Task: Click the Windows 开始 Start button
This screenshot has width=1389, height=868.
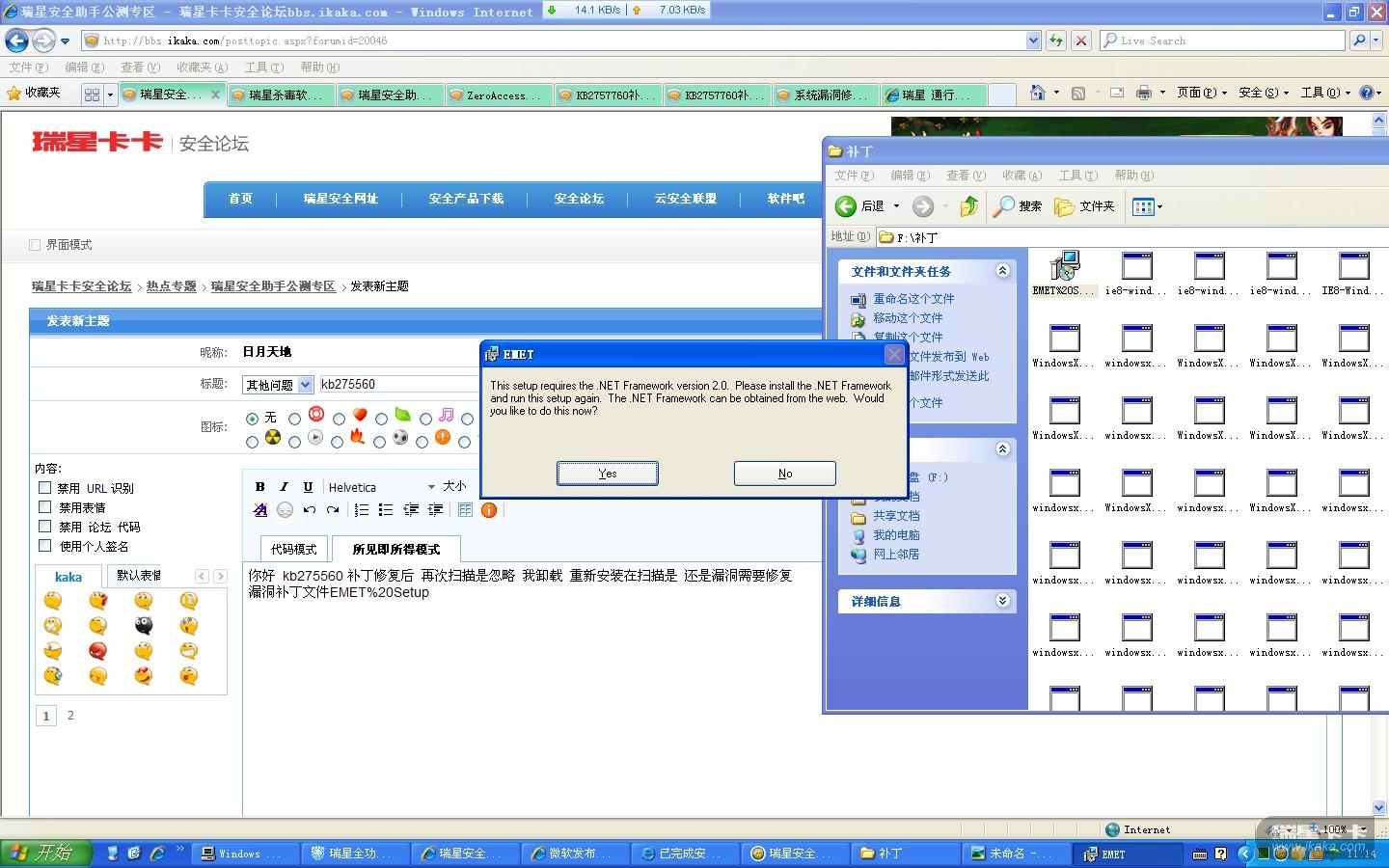Action: tap(45, 853)
